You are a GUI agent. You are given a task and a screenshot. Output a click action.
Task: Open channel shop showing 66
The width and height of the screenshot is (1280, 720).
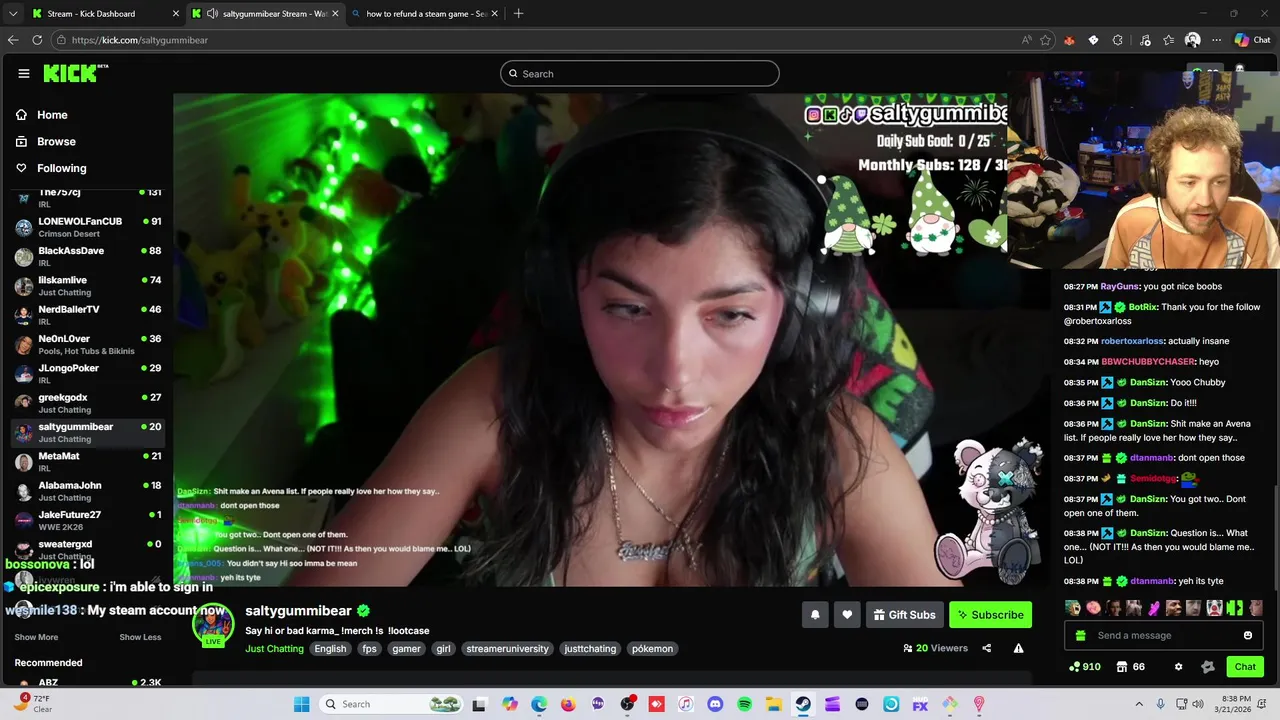(x=1131, y=666)
